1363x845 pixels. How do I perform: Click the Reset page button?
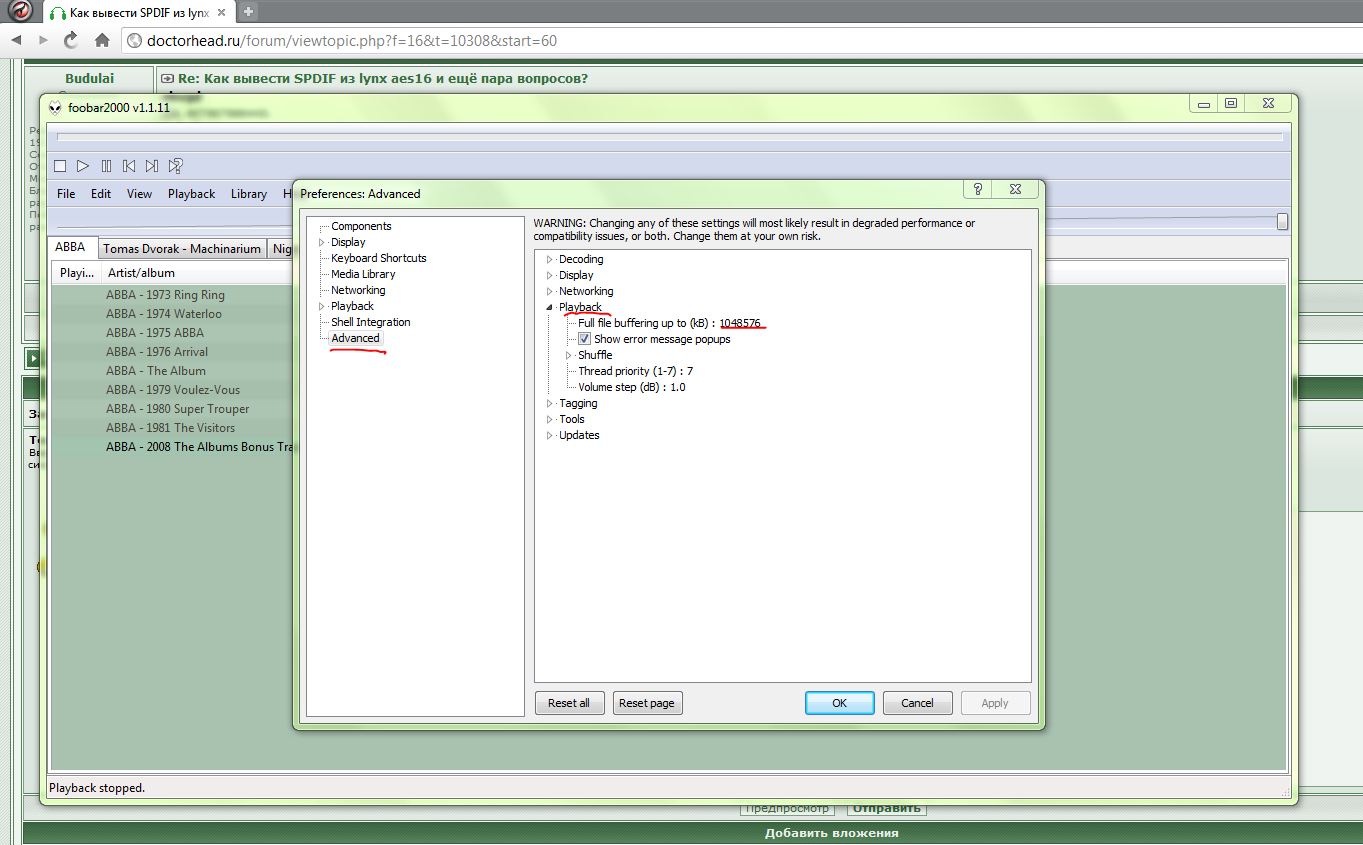click(x=647, y=703)
